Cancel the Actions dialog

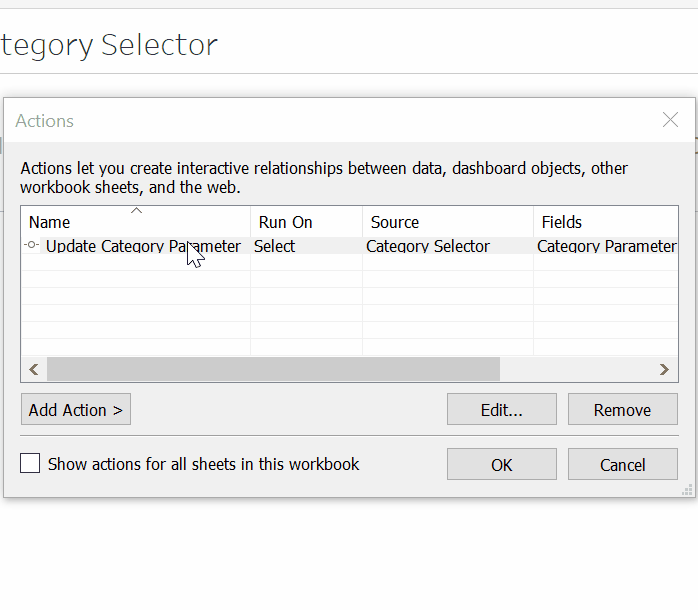click(x=622, y=464)
